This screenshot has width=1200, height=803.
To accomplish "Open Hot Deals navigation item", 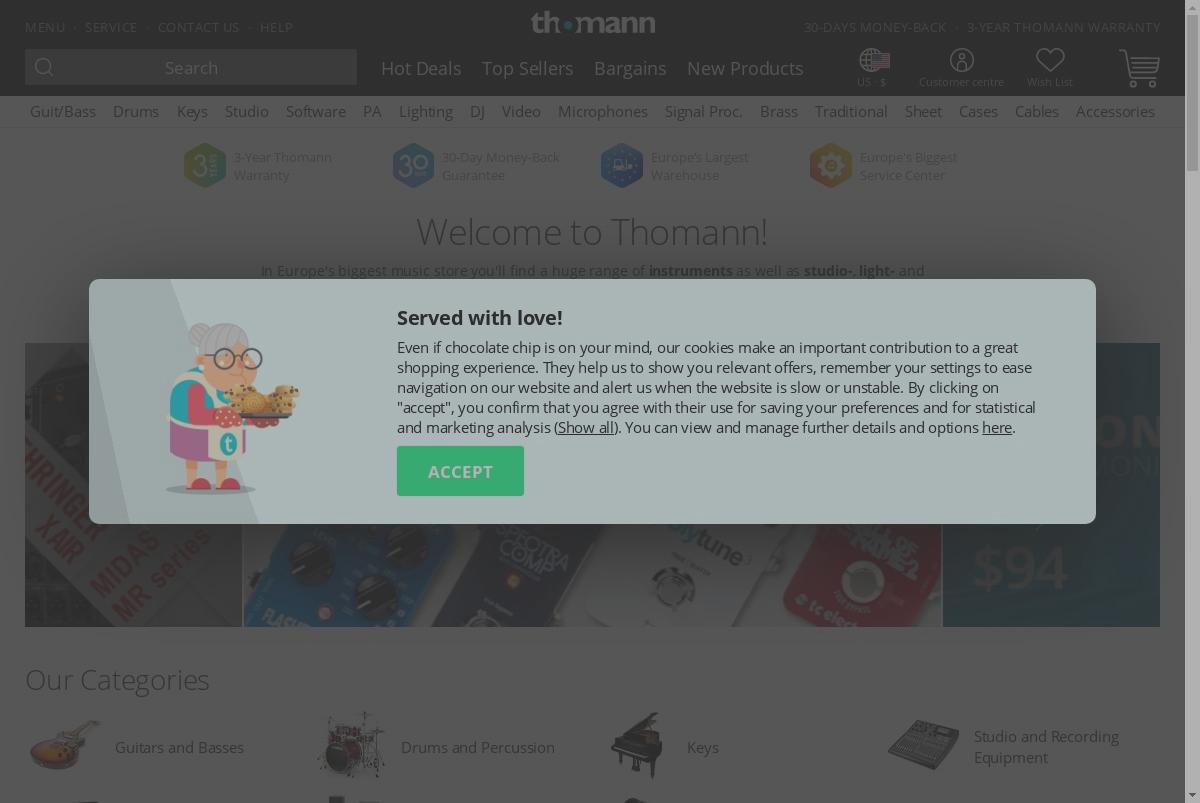I will [x=421, y=68].
